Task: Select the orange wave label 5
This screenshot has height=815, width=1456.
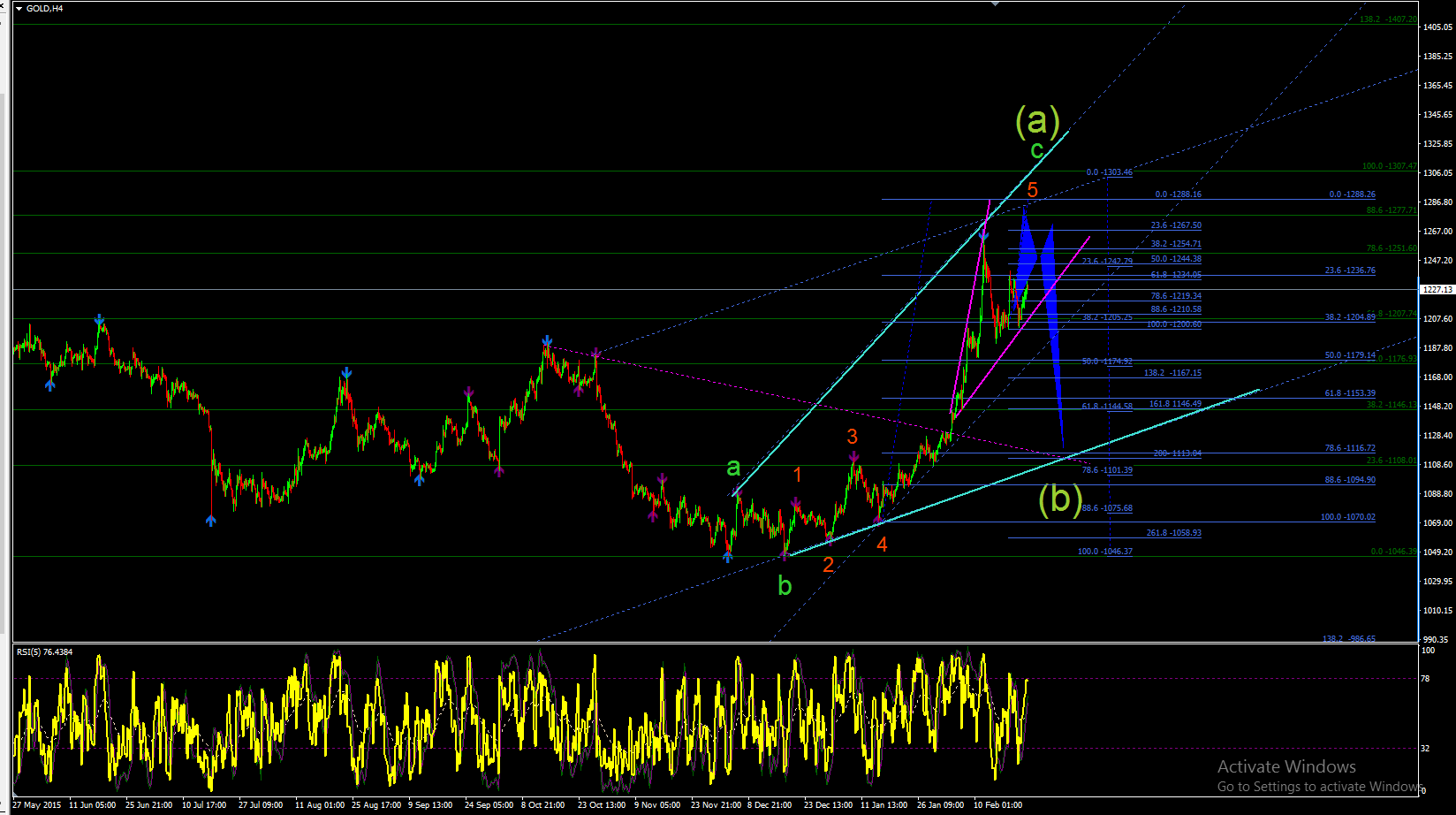Action: [x=1032, y=189]
